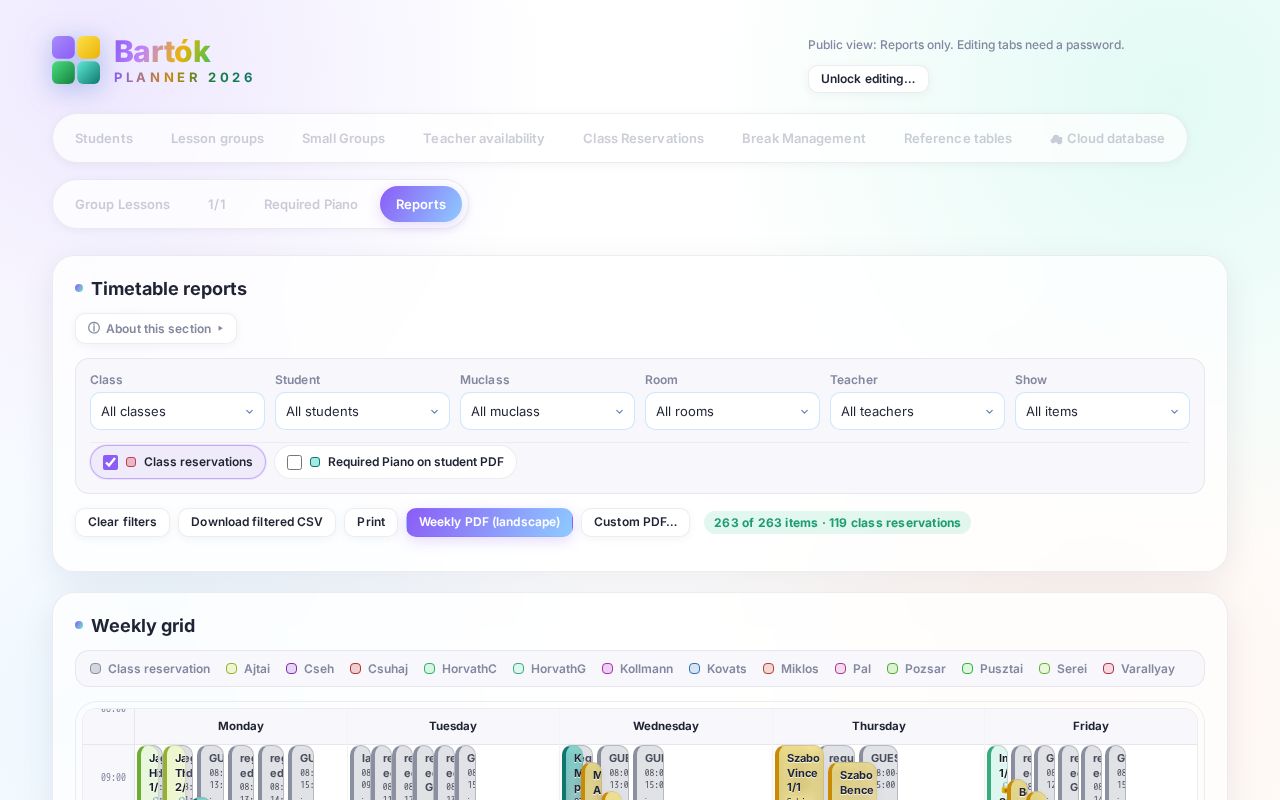Image resolution: width=1280 pixels, height=800 pixels.
Task: Open the Lesson groups tab
Action: (217, 138)
